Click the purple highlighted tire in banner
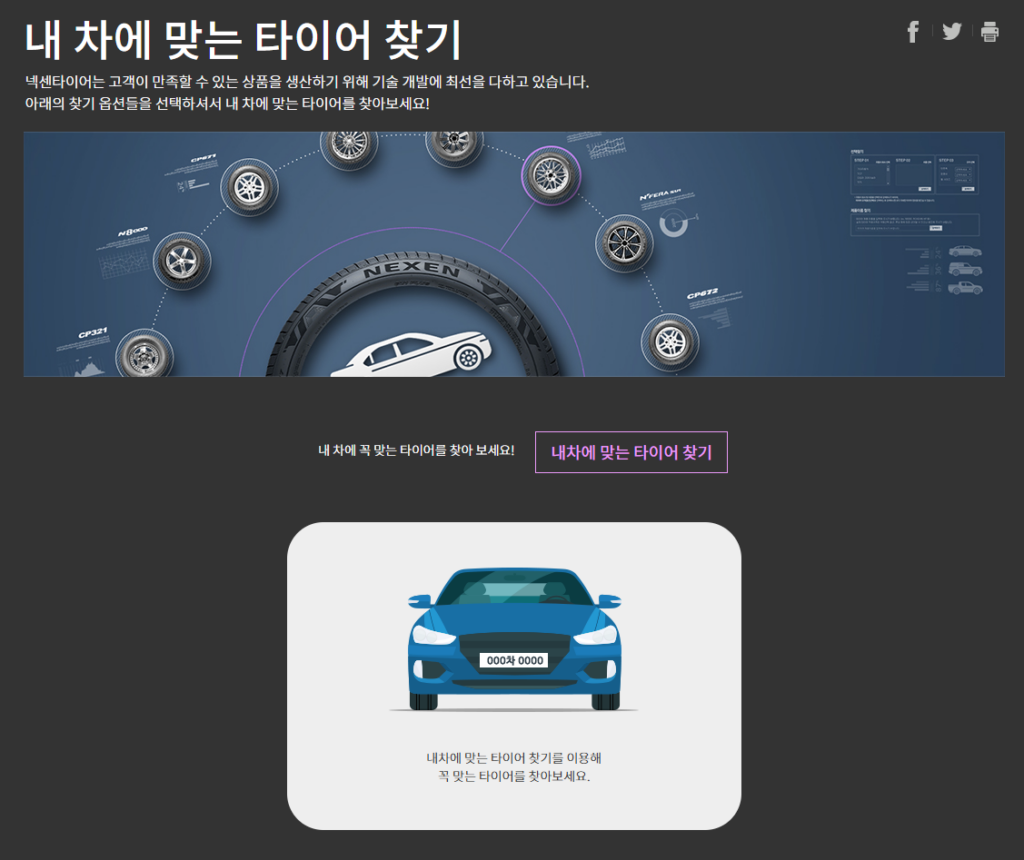 pyautogui.click(x=551, y=176)
